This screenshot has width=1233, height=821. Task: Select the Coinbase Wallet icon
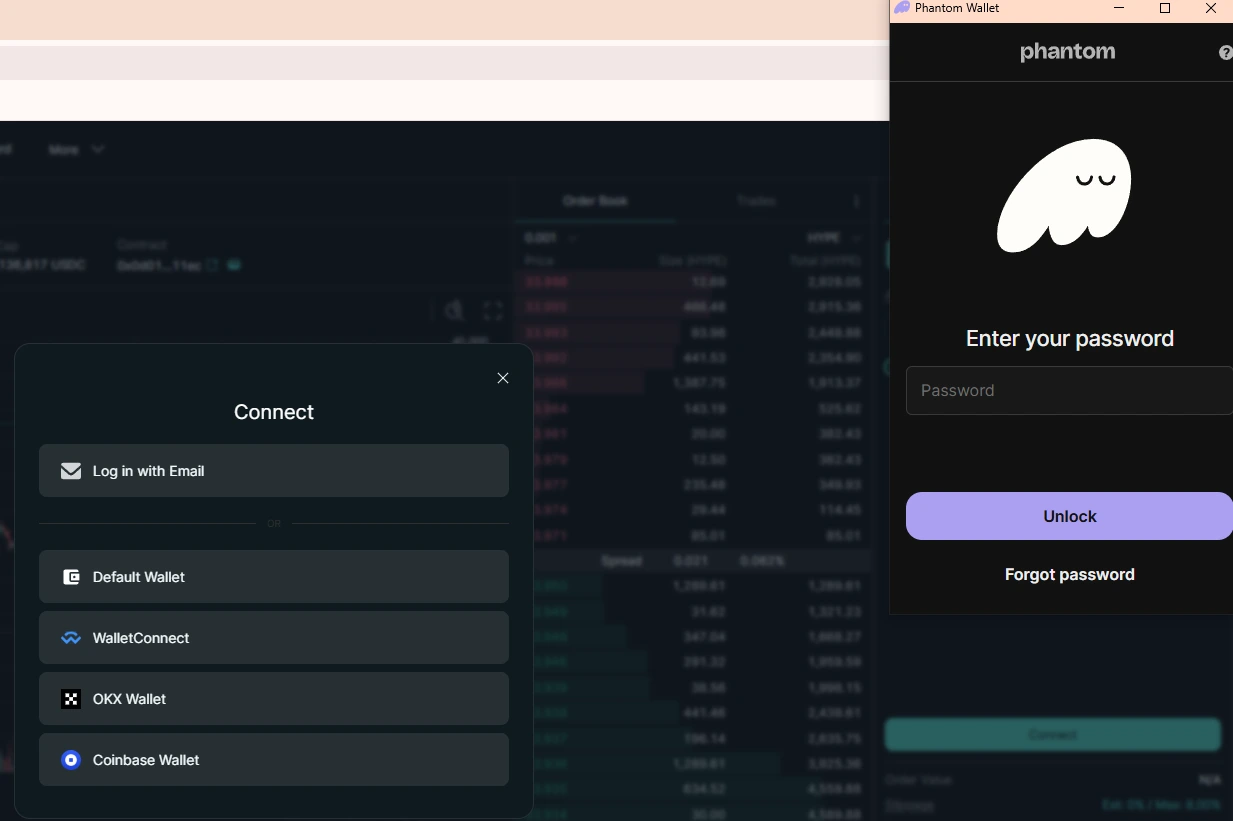71,760
